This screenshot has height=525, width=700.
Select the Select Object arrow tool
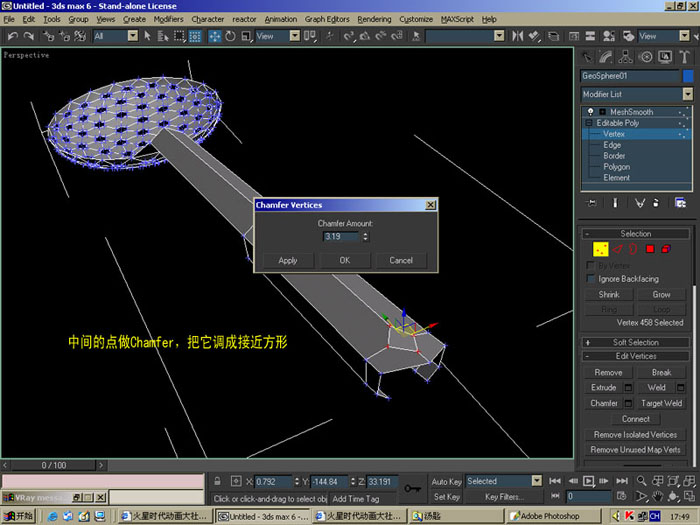pyautogui.click(x=148, y=36)
